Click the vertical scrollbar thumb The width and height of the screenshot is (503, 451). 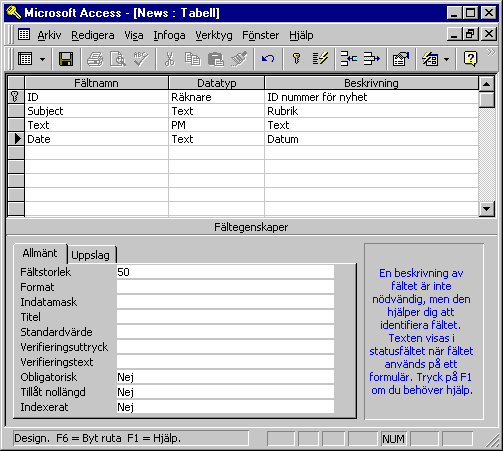pos(486,99)
